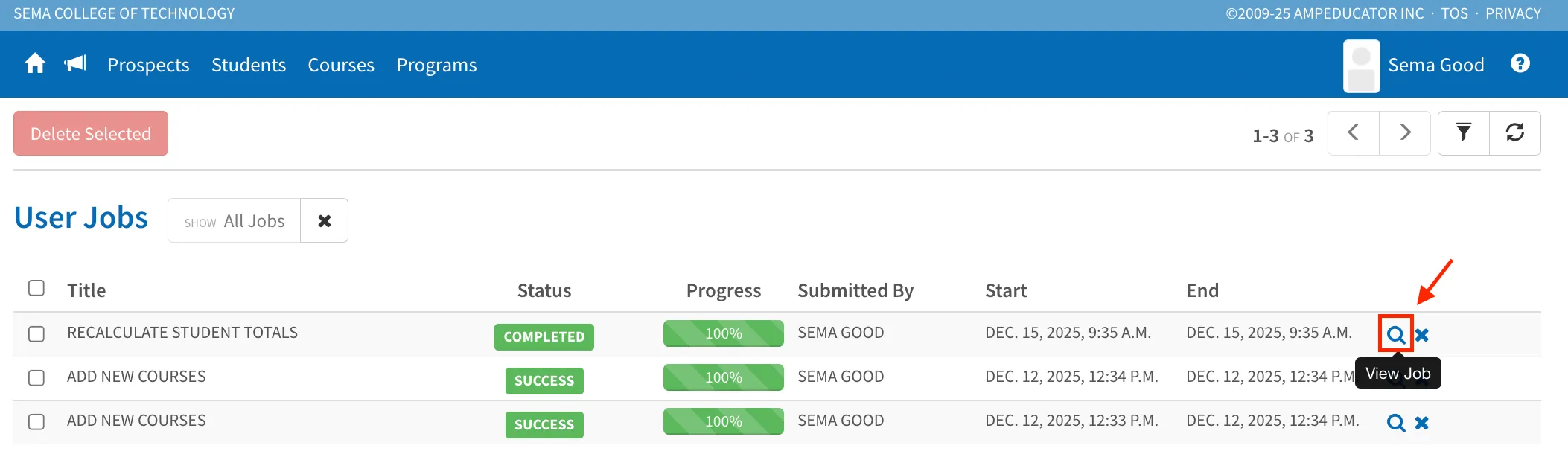The height and width of the screenshot is (460, 1568).
Task: Open the announcements megaphone icon
Action: [x=75, y=64]
